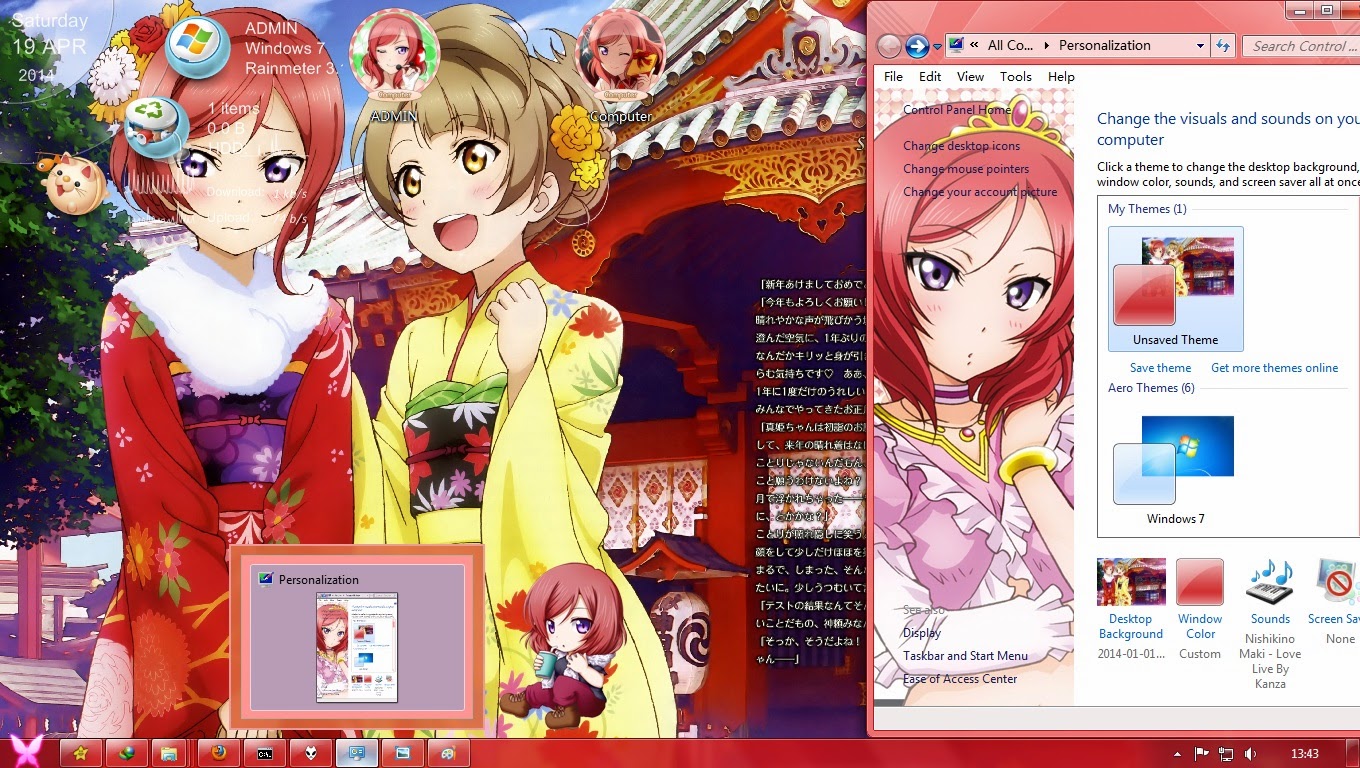Open the address bar history dropdown
The width and height of the screenshot is (1360, 768).
1200,46
